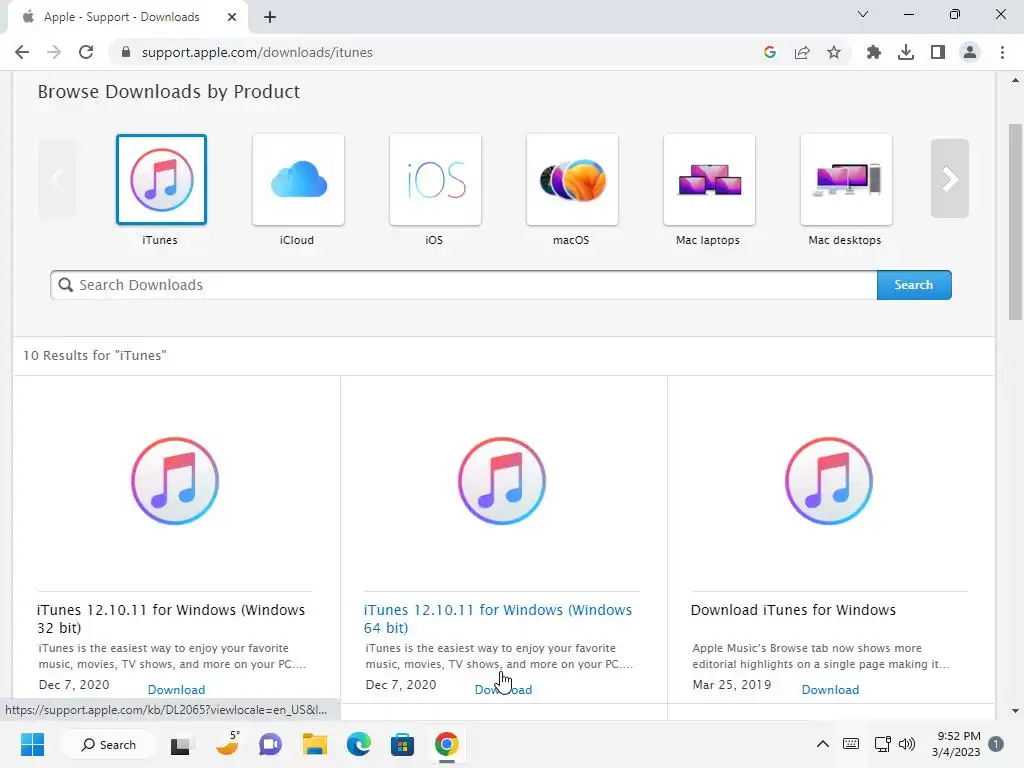Open the Windows Start menu
This screenshot has width=1024, height=768.
[32, 744]
